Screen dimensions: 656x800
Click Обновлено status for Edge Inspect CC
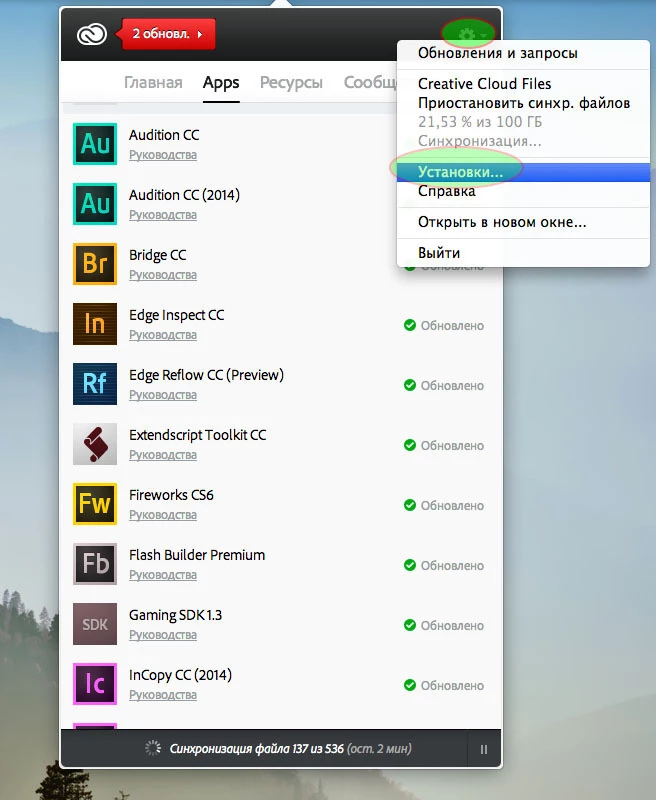click(x=444, y=326)
